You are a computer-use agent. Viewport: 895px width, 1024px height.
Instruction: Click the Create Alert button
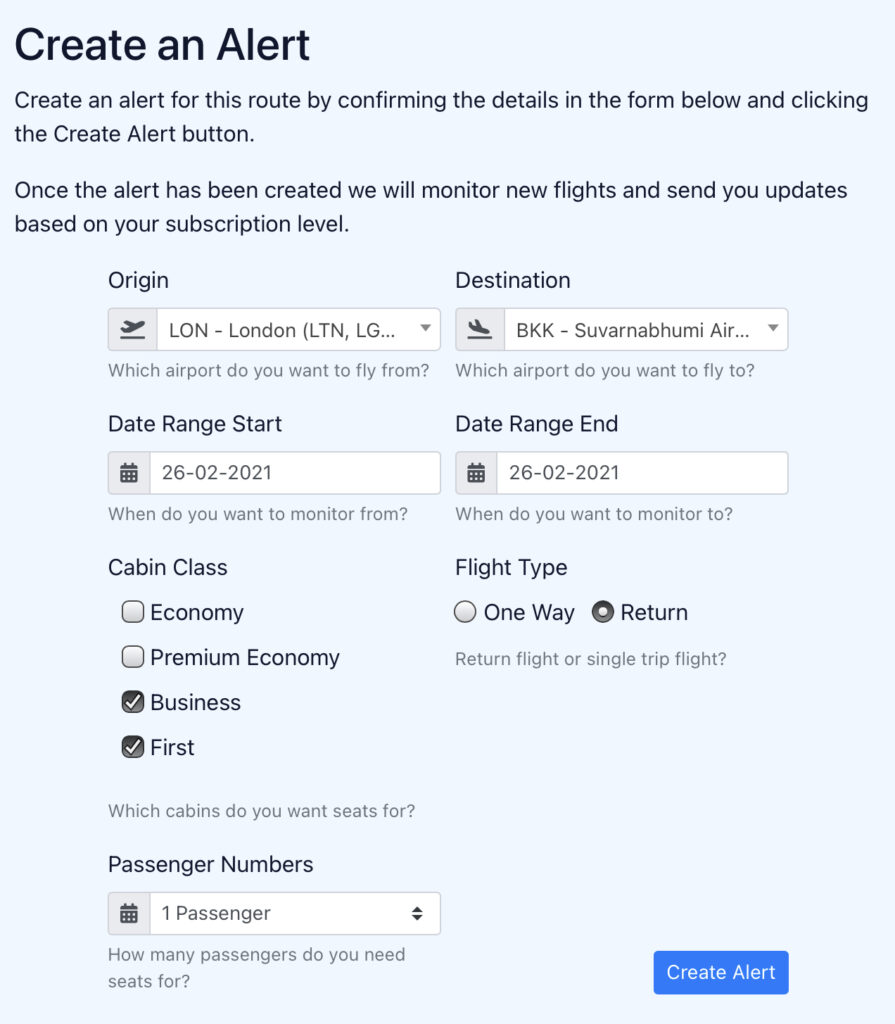click(721, 972)
